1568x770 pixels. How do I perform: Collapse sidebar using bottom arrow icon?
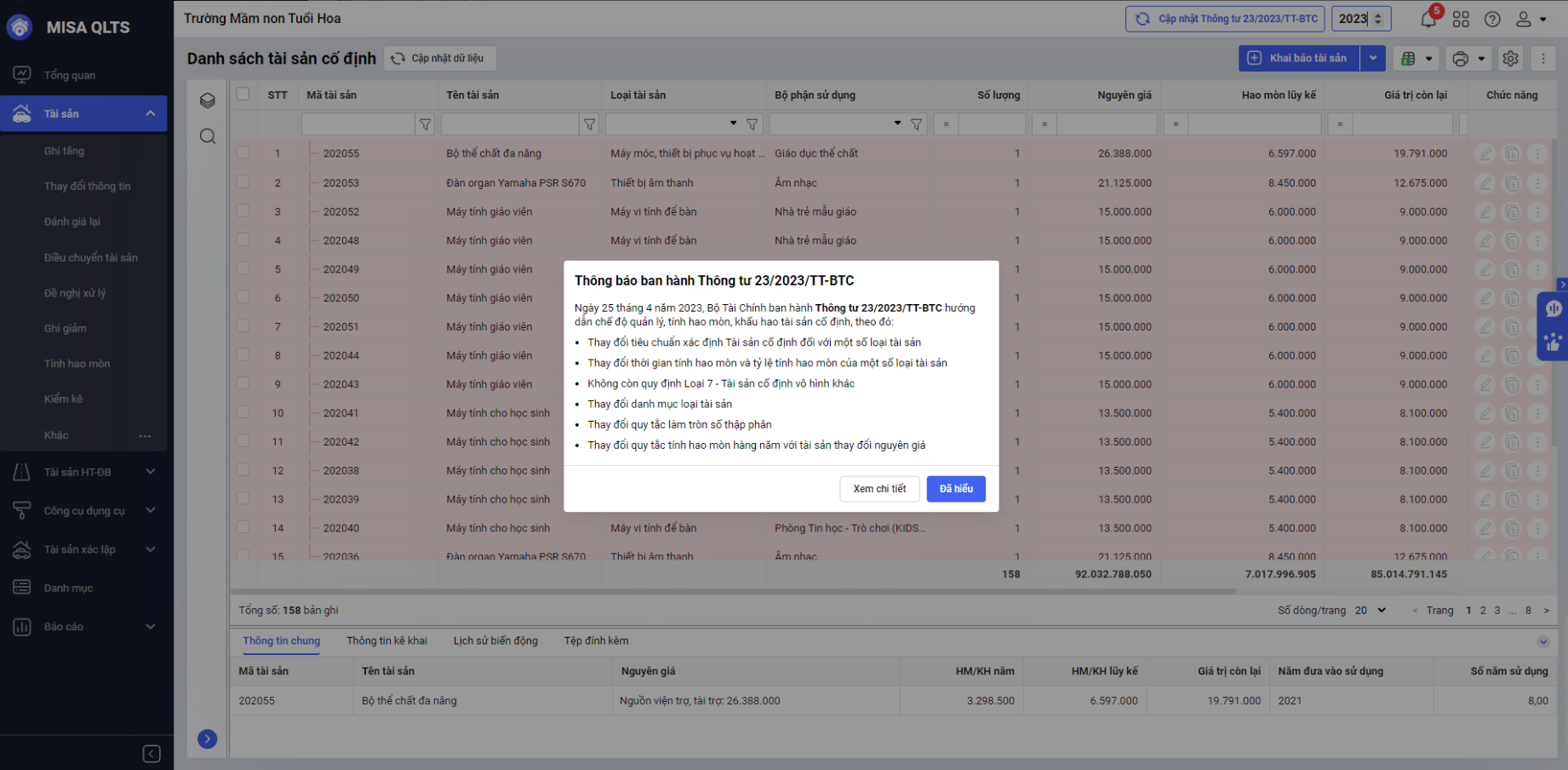[x=152, y=754]
